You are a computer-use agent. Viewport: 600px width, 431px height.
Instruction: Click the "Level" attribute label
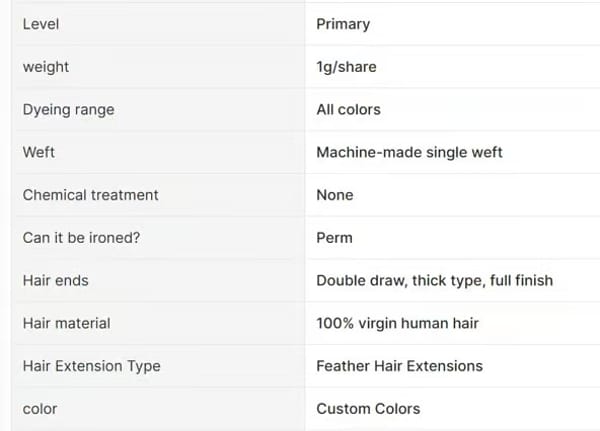click(x=40, y=24)
